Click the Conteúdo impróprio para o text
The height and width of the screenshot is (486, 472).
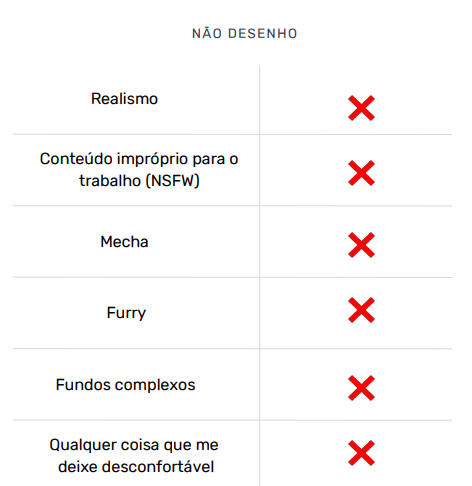pyautogui.click(x=139, y=159)
